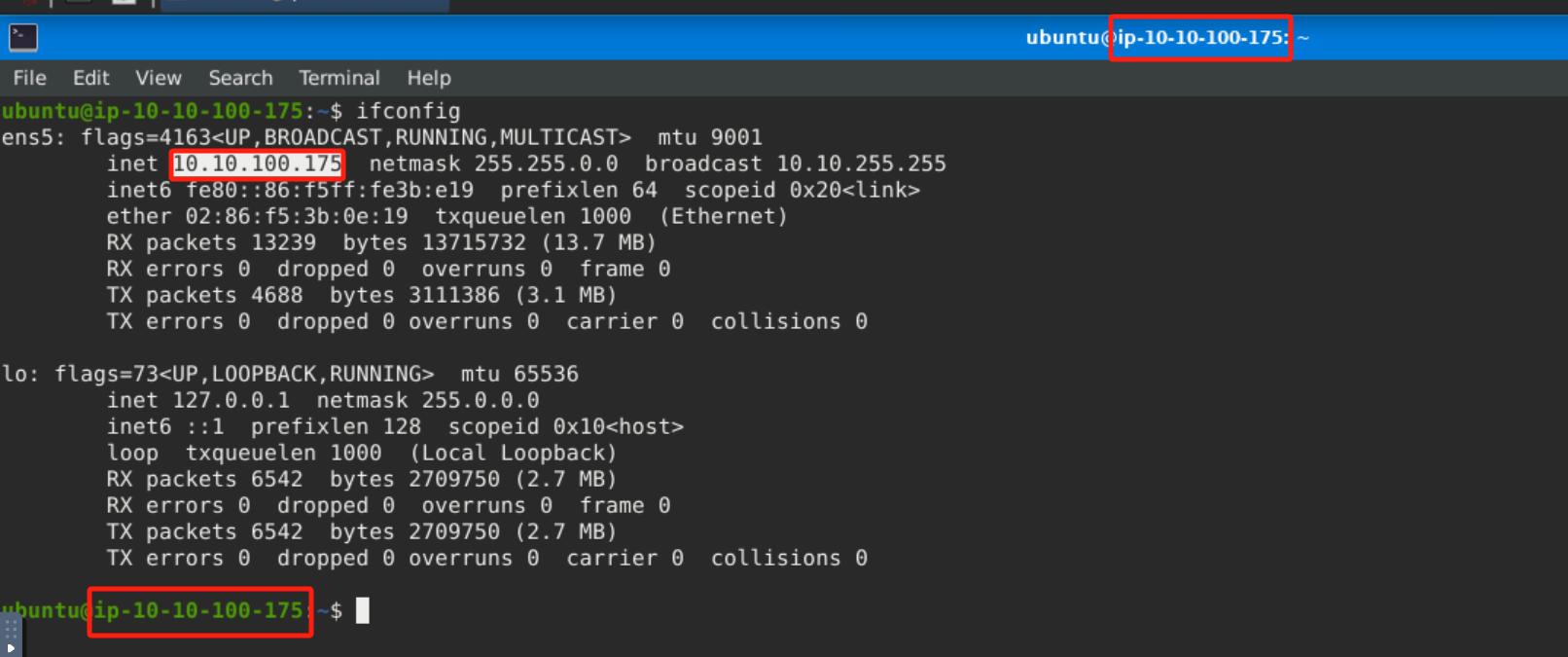The width and height of the screenshot is (1568, 657).
Task: Click the ens5 inet address 10.10.100.175
Action: pyautogui.click(x=258, y=164)
